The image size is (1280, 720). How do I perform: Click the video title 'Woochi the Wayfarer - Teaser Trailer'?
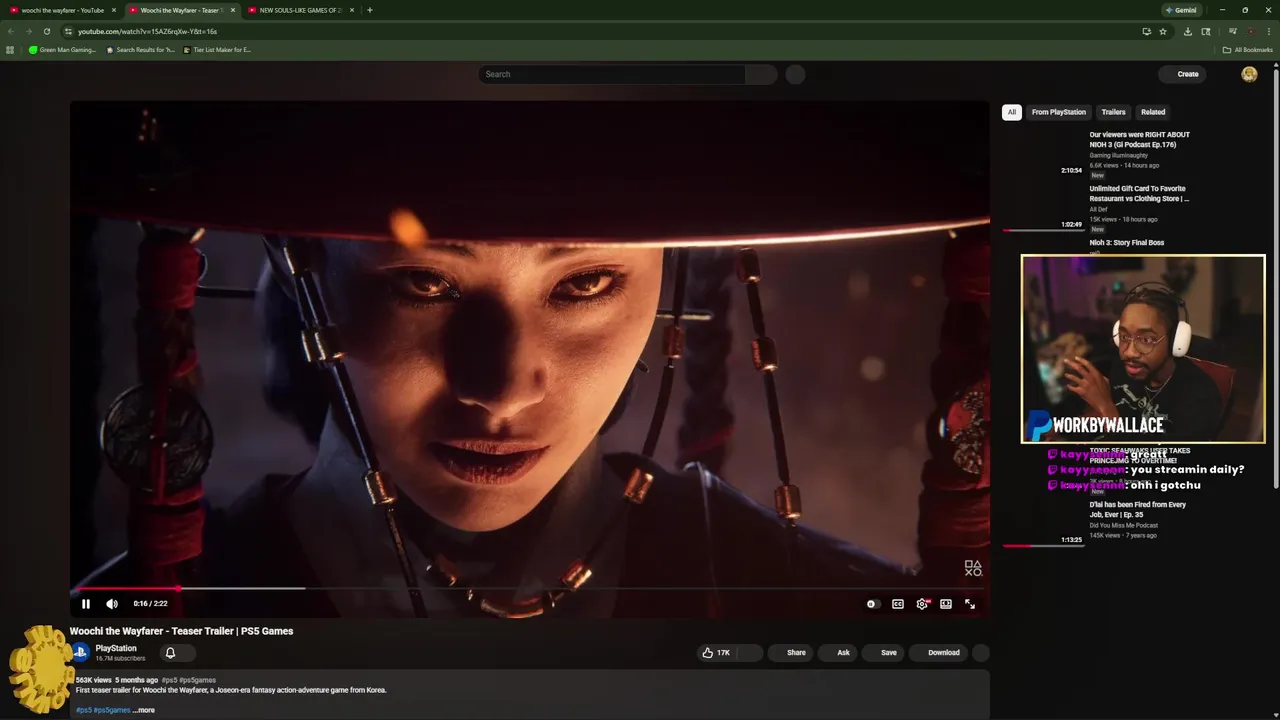[x=181, y=631]
